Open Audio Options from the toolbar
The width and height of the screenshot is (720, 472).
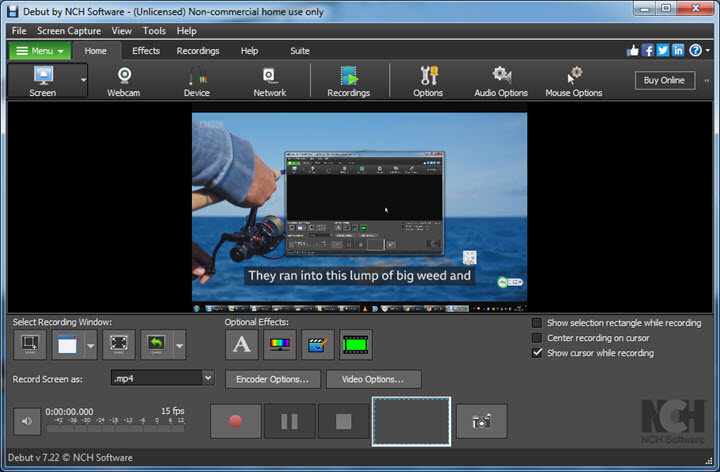[x=501, y=80]
